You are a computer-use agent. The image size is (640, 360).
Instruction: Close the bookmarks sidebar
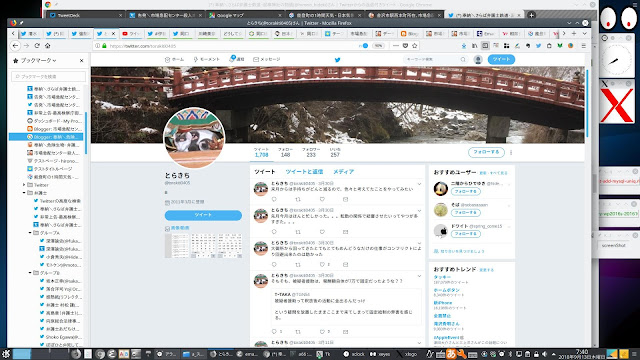[81, 60]
